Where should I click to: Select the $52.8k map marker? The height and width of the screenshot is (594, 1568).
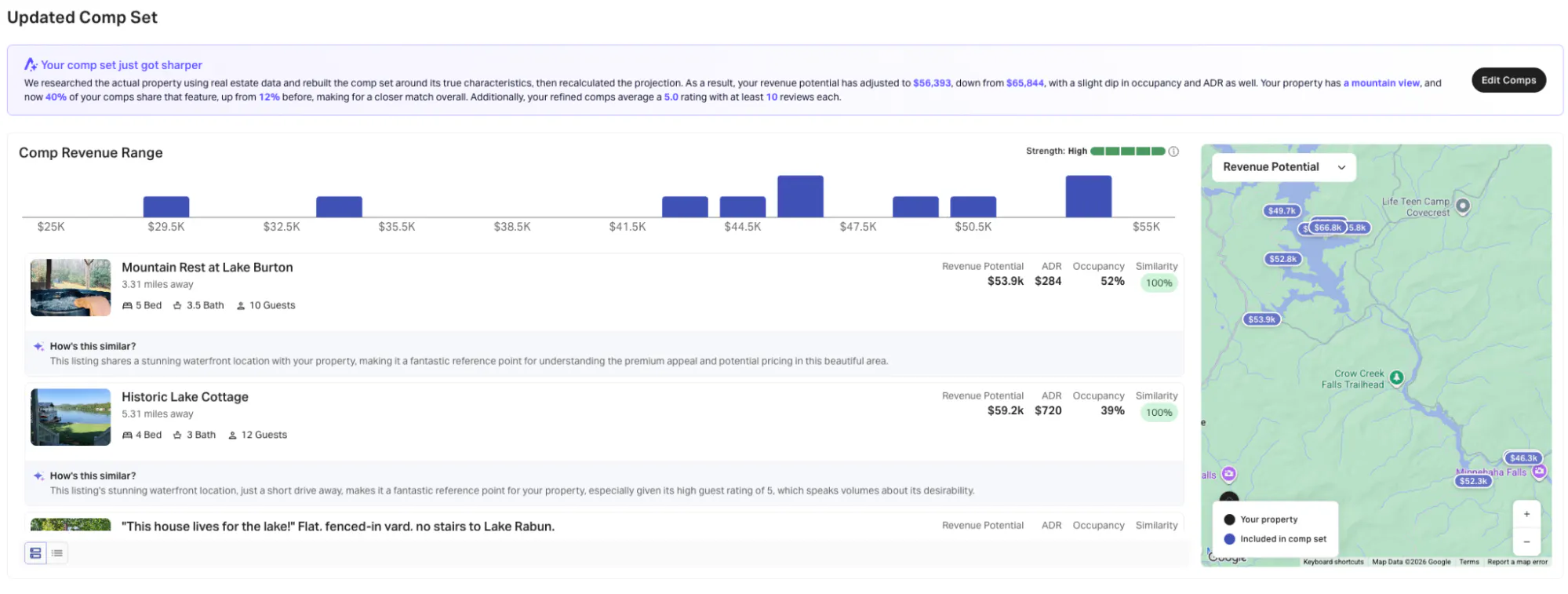(x=1282, y=259)
